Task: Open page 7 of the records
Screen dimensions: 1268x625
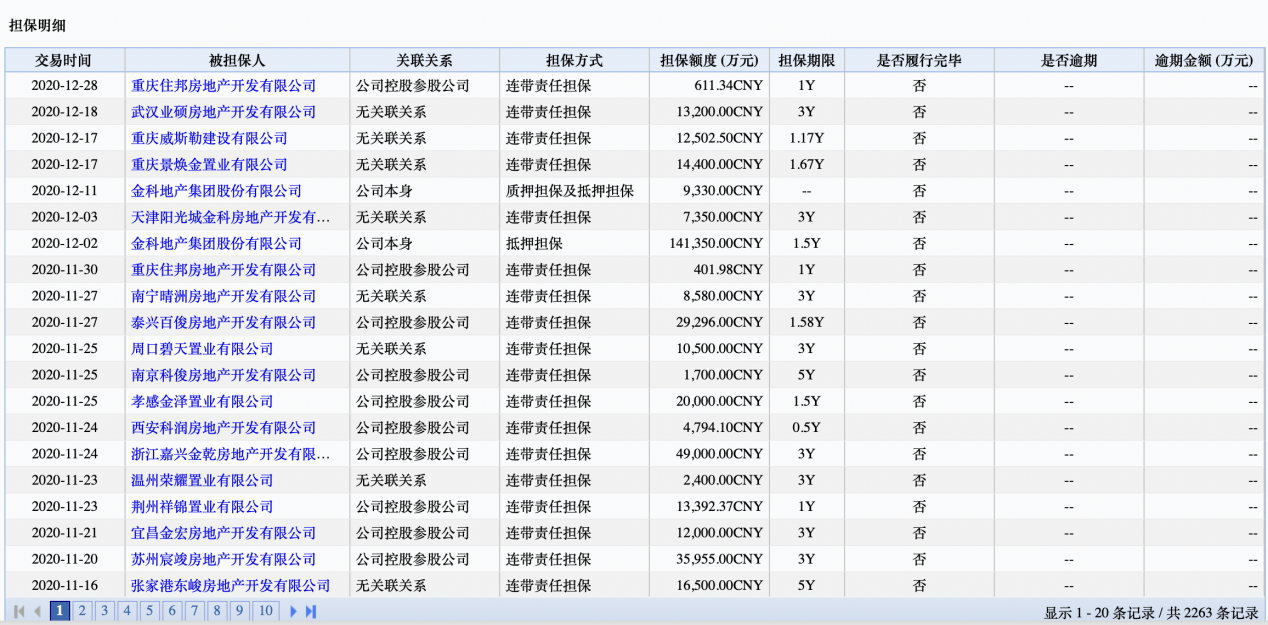Action: pos(194,611)
